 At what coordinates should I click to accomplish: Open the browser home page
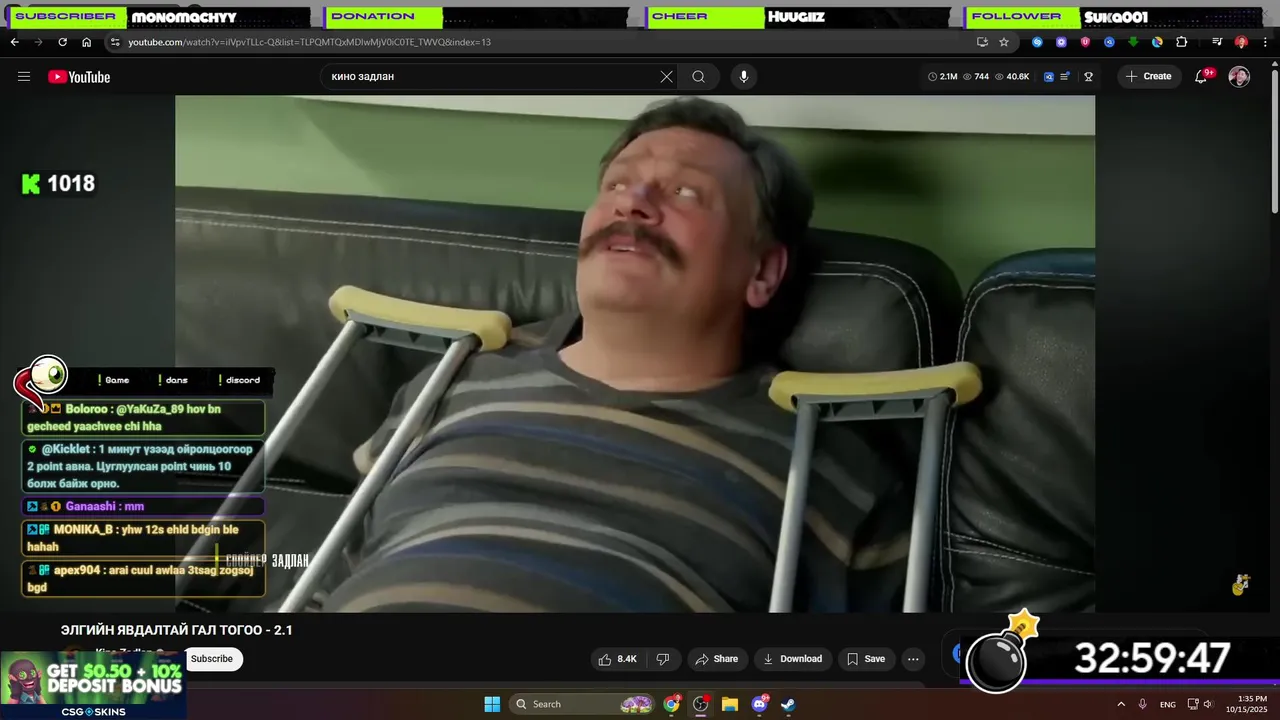[87, 42]
